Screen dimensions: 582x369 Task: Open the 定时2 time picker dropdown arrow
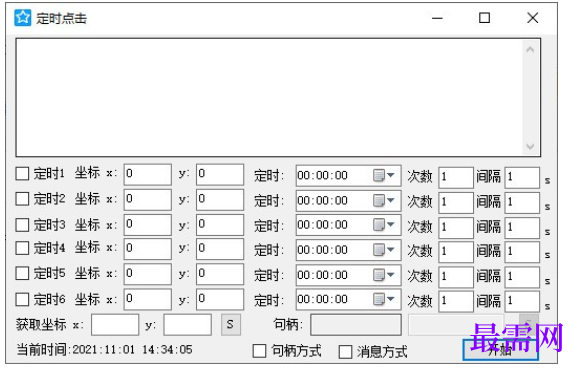point(390,200)
